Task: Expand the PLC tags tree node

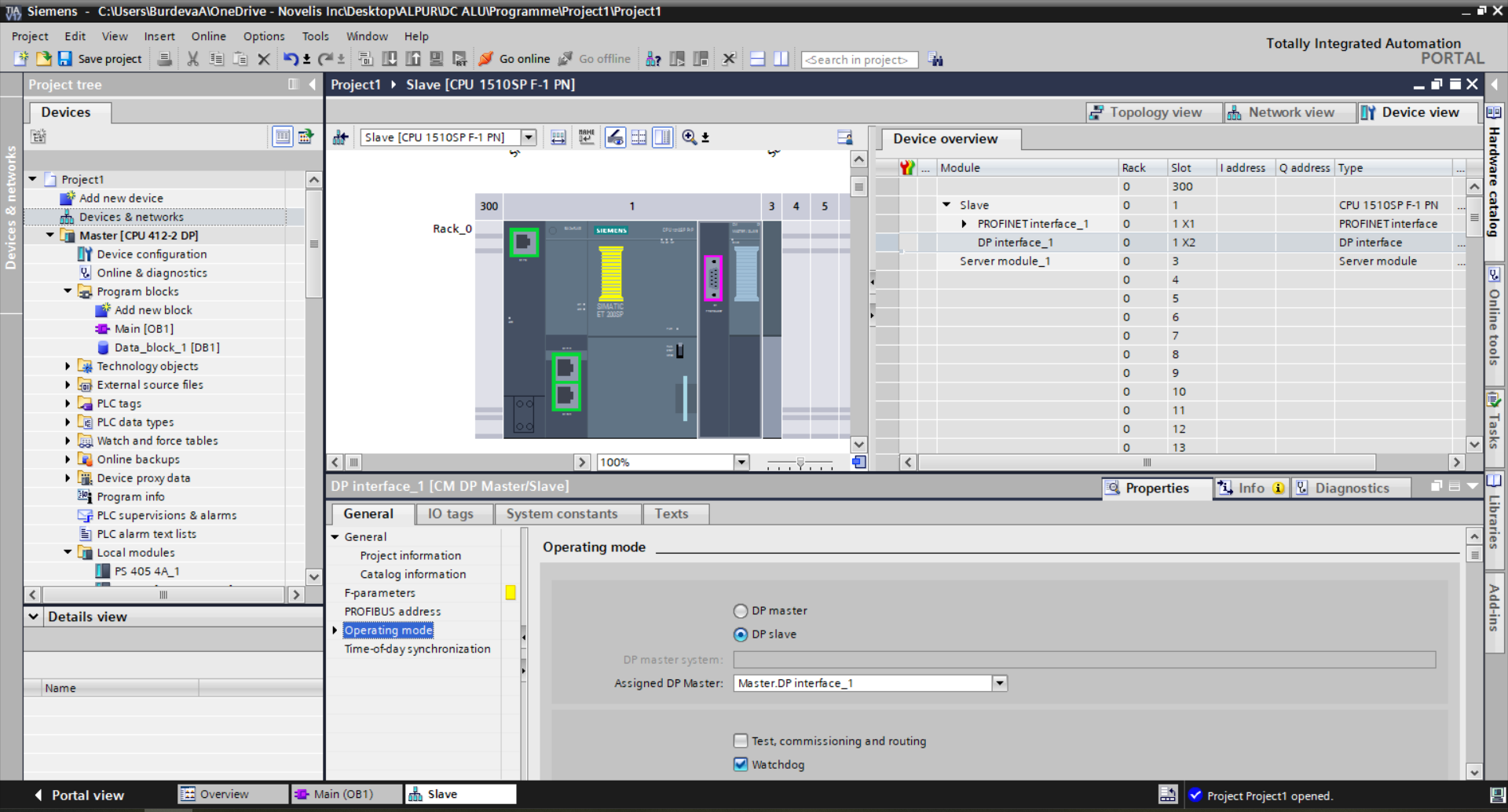Action: pos(68,403)
